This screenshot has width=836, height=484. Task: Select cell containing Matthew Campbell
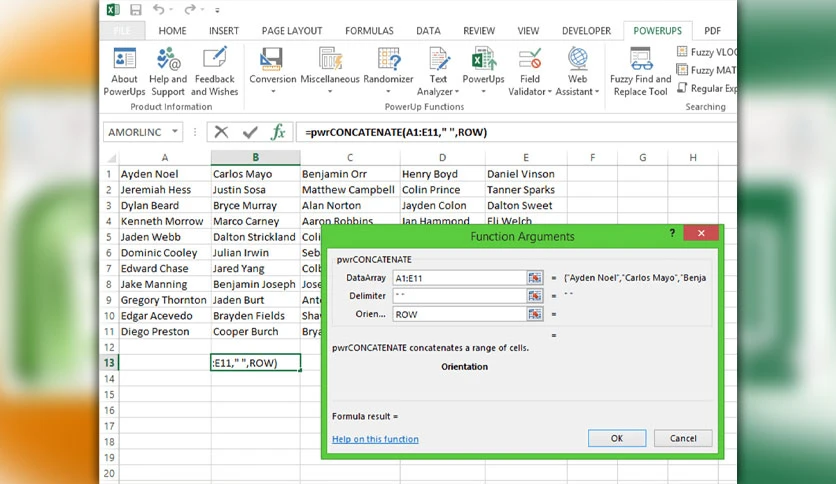point(350,189)
